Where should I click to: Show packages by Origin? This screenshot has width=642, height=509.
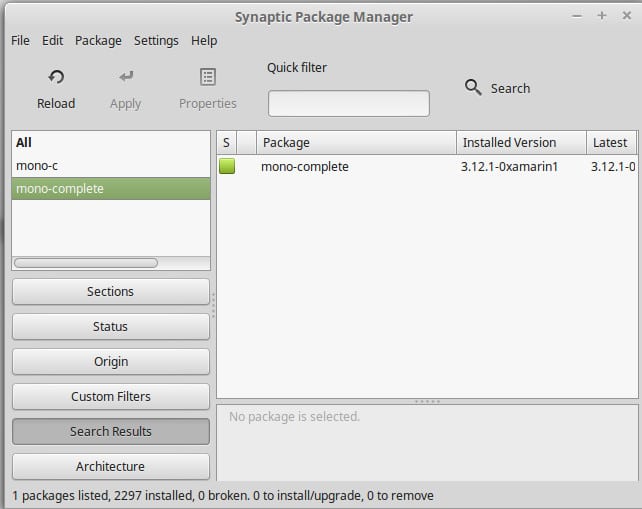(110, 362)
